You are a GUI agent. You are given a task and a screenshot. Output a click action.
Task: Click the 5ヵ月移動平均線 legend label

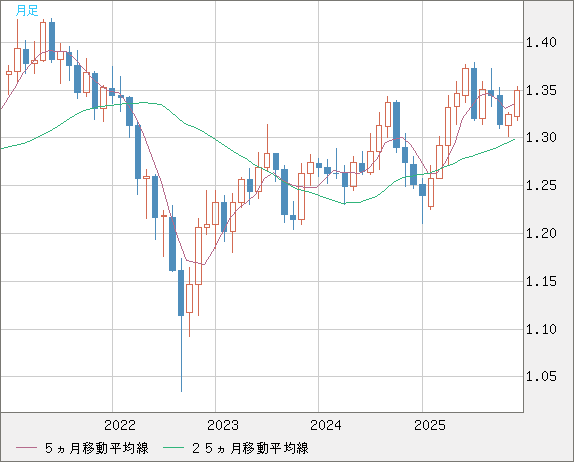click(x=97, y=448)
